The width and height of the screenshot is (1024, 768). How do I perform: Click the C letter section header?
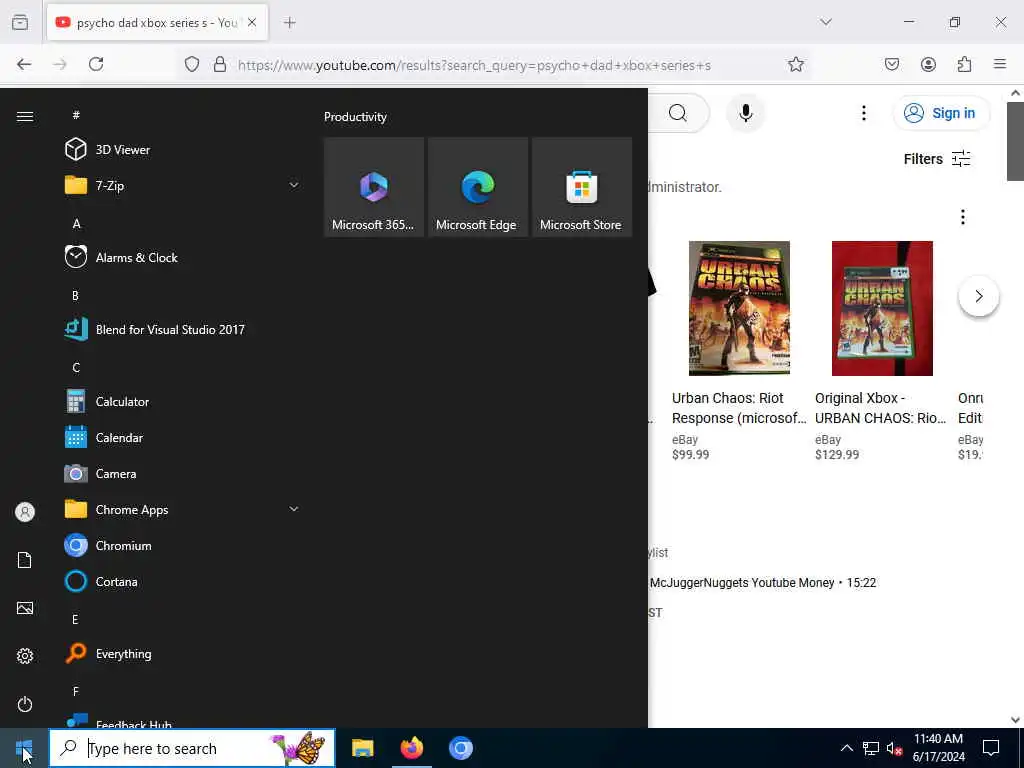point(76,367)
